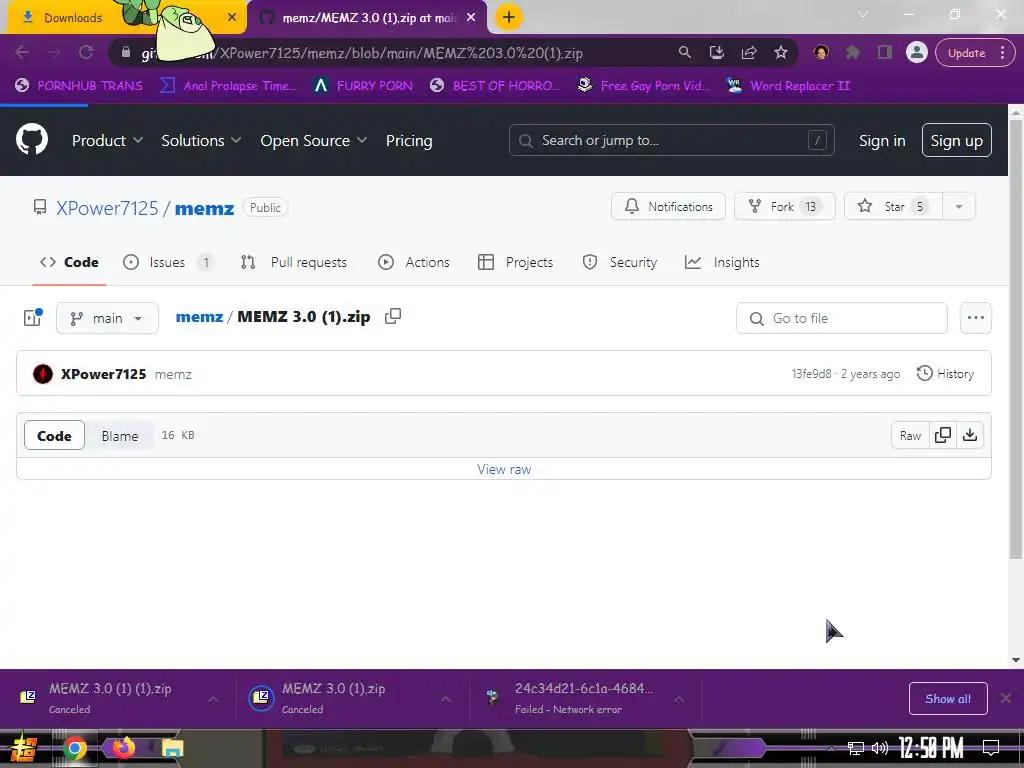The width and height of the screenshot is (1024, 768).
Task: Open new browser tab with plus button
Action: 509,17
